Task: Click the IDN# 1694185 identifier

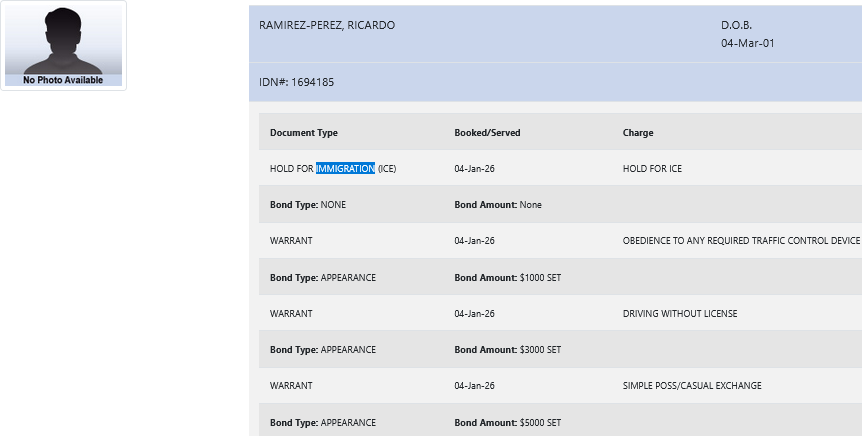Action: [296, 82]
